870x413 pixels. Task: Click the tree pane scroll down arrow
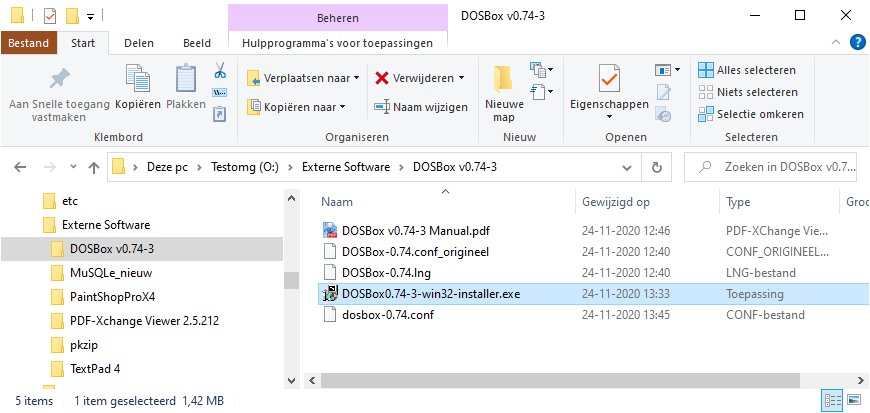(291, 380)
